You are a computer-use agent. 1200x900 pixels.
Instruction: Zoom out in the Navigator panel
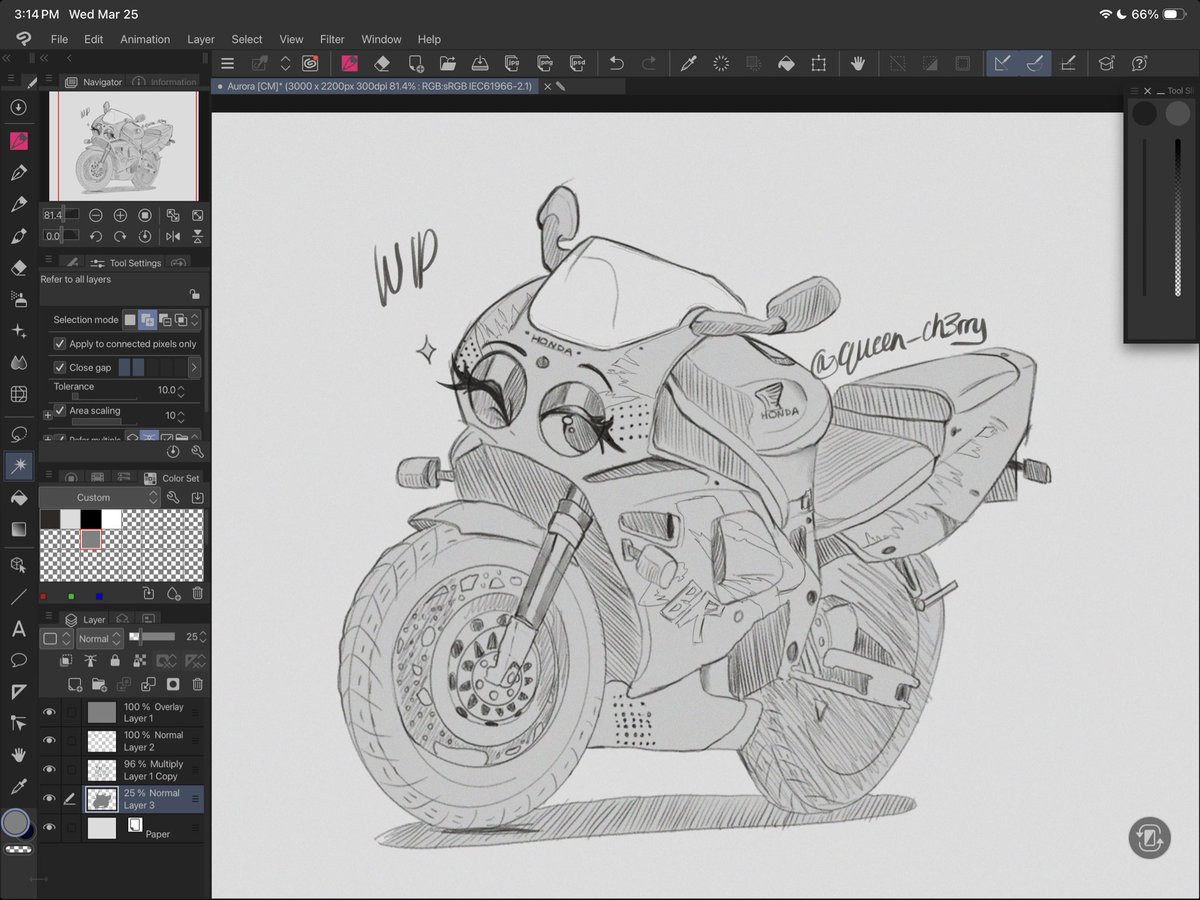pyautogui.click(x=95, y=215)
